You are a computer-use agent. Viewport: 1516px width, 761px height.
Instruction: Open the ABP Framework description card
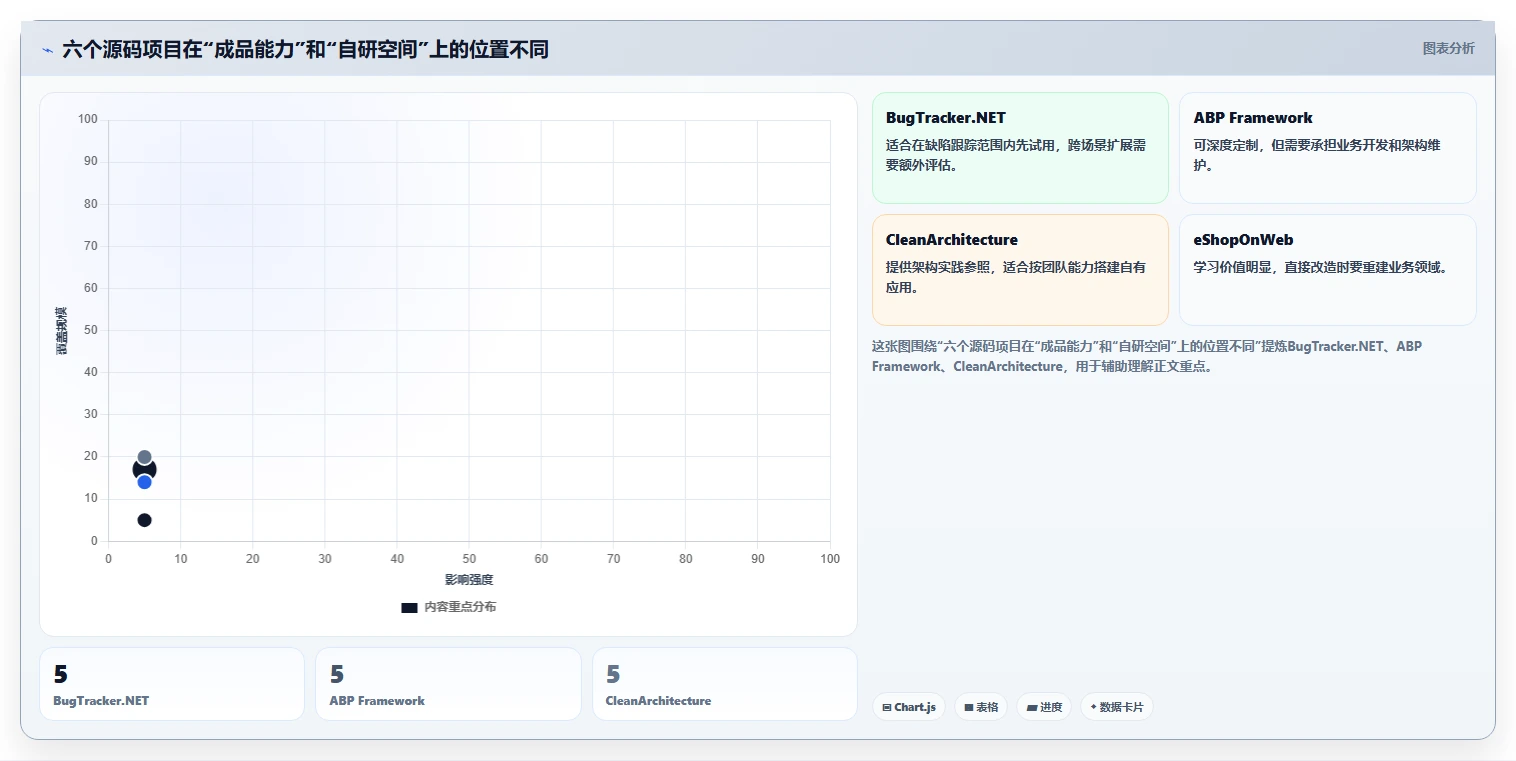coord(1327,148)
